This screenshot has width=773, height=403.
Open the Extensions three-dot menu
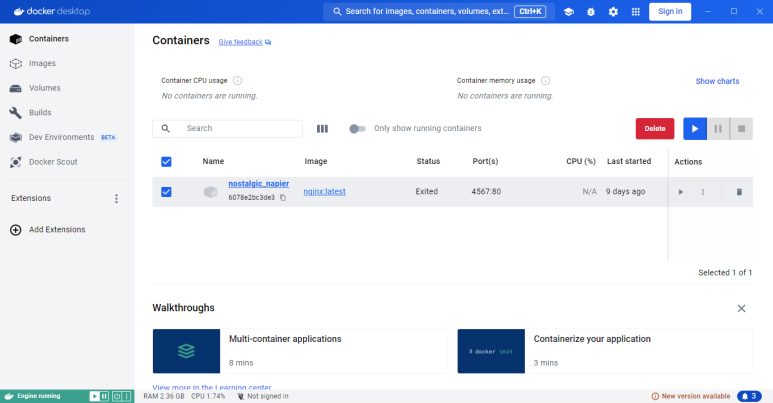(x=116, y=198)
